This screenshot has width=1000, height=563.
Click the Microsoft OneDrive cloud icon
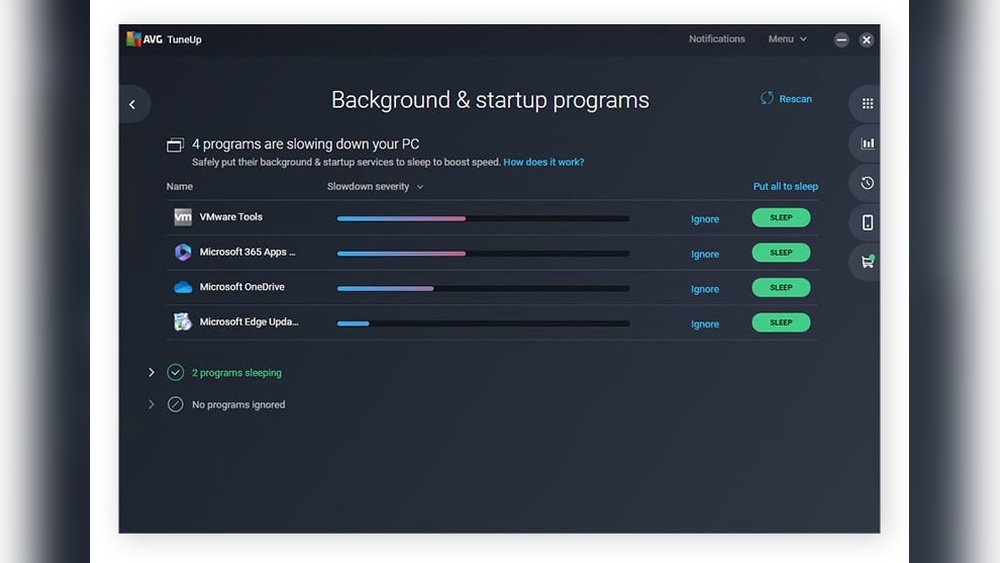tap(182, 287)
